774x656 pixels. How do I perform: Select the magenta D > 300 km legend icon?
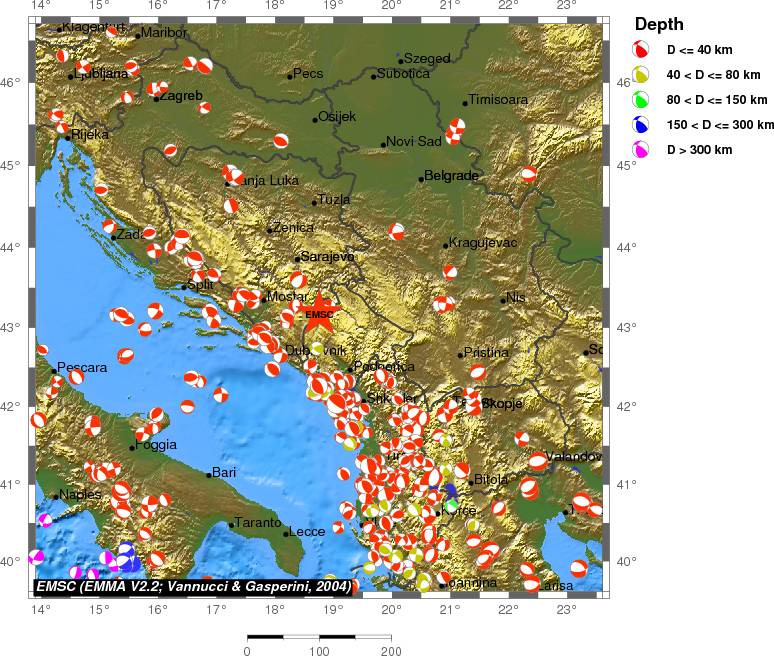(x=641, y=150)
